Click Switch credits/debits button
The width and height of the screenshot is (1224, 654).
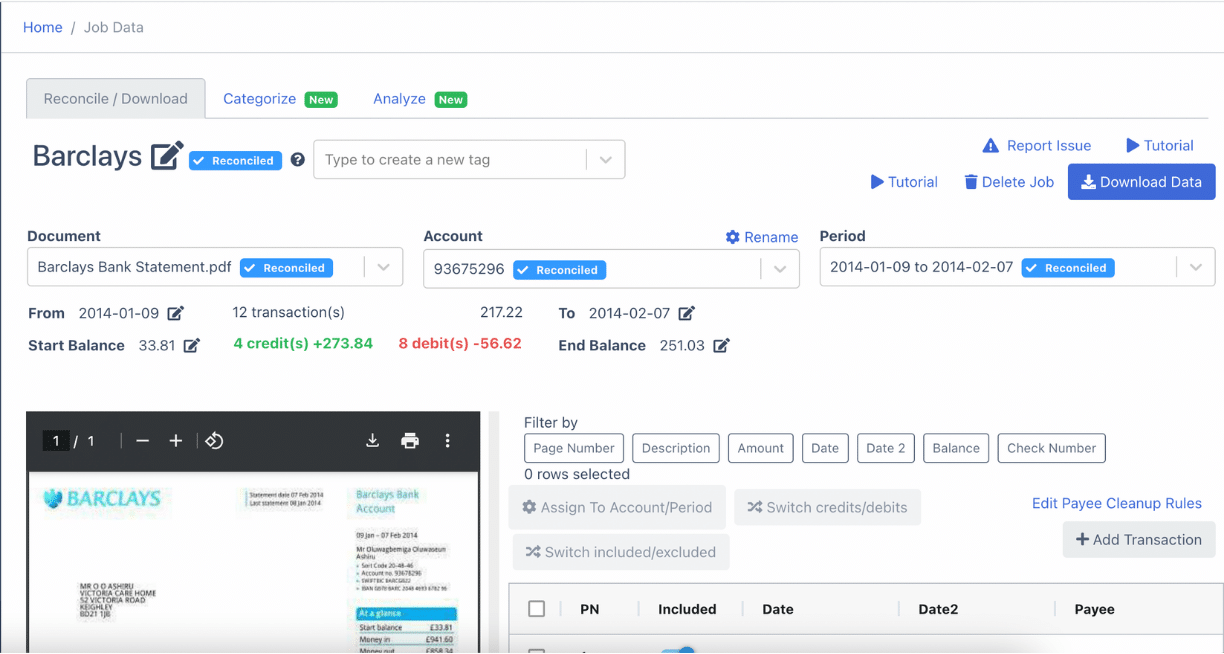(x=827, y=508)
